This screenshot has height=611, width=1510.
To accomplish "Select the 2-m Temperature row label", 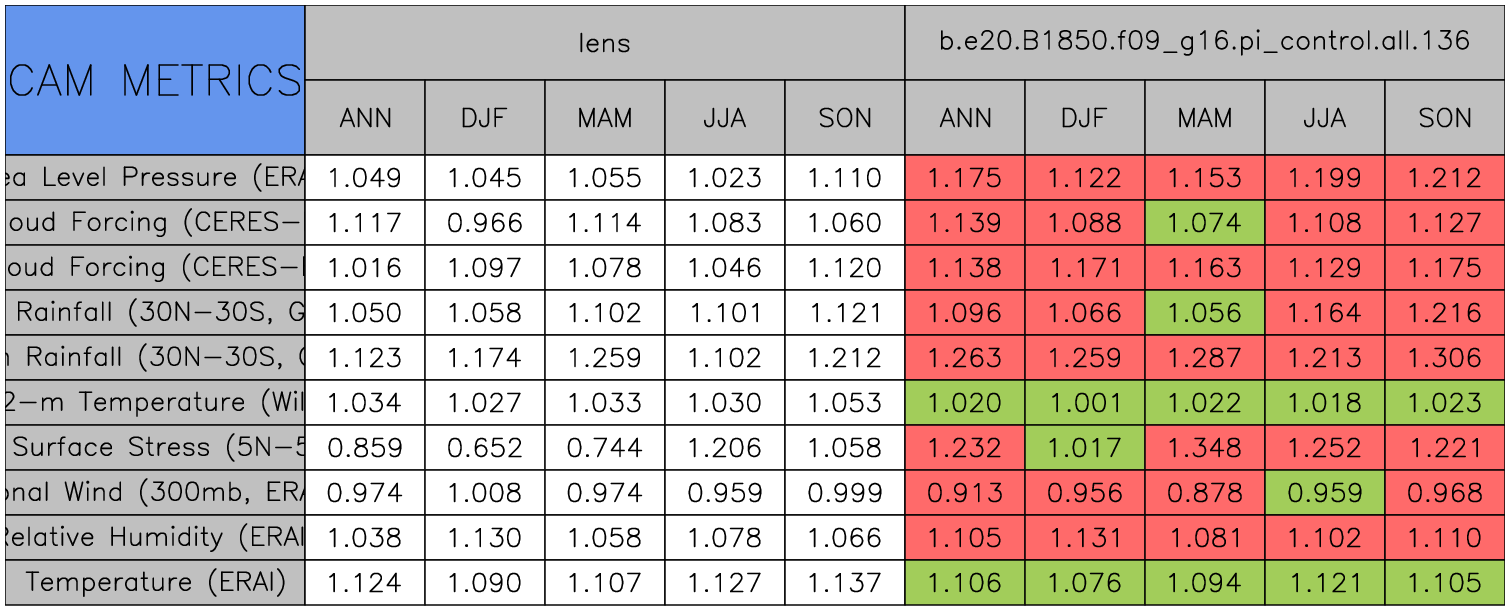I will [x=155, y=402].
